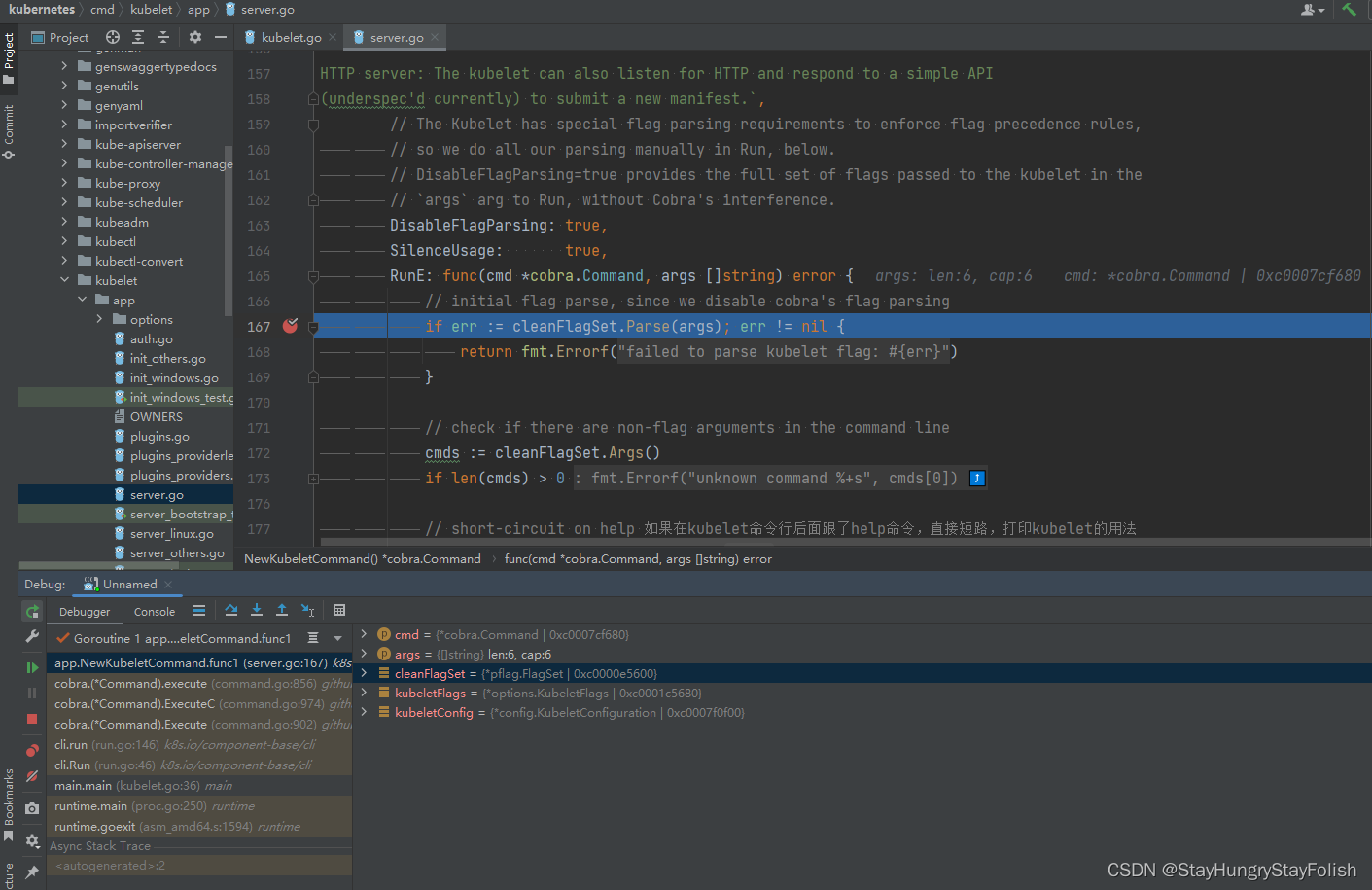1372x890 pixels.
Task: Click Show Execution Point icon
Action: tap(199, 611)
